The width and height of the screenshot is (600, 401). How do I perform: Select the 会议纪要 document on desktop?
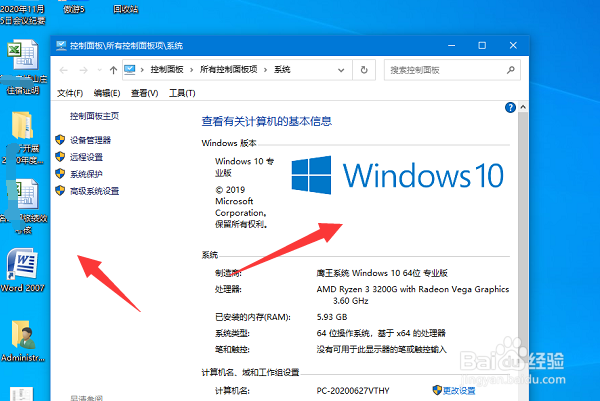(x=23, y=15)
